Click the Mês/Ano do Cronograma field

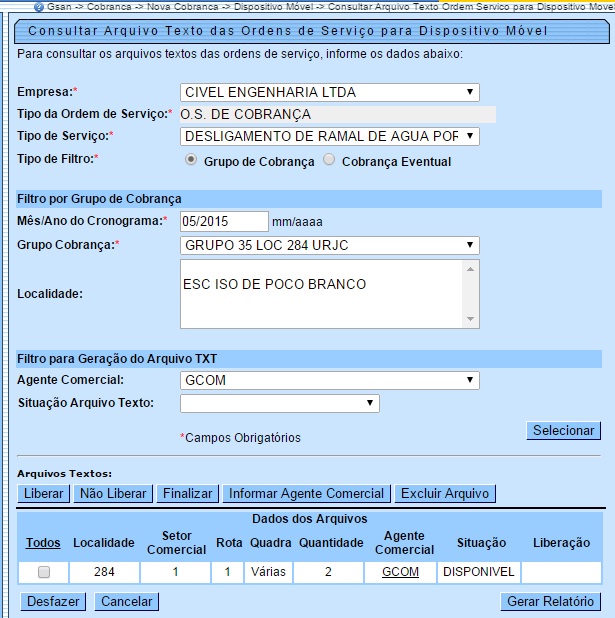click(x=224, y=221)
